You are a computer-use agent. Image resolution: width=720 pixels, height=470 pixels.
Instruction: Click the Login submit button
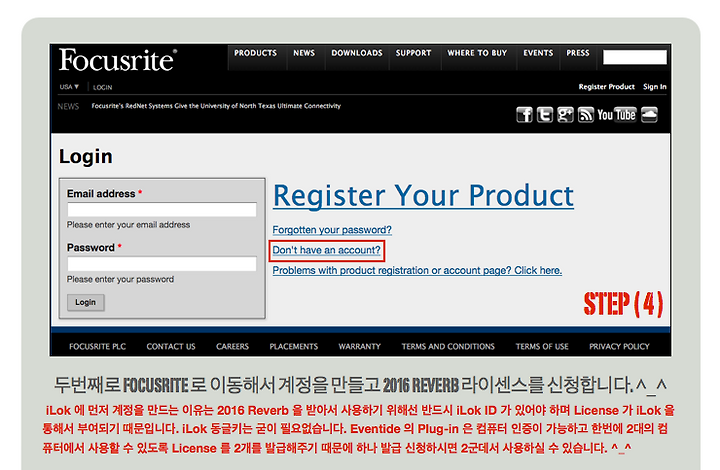pyautogui.click(x=85, y=302)
